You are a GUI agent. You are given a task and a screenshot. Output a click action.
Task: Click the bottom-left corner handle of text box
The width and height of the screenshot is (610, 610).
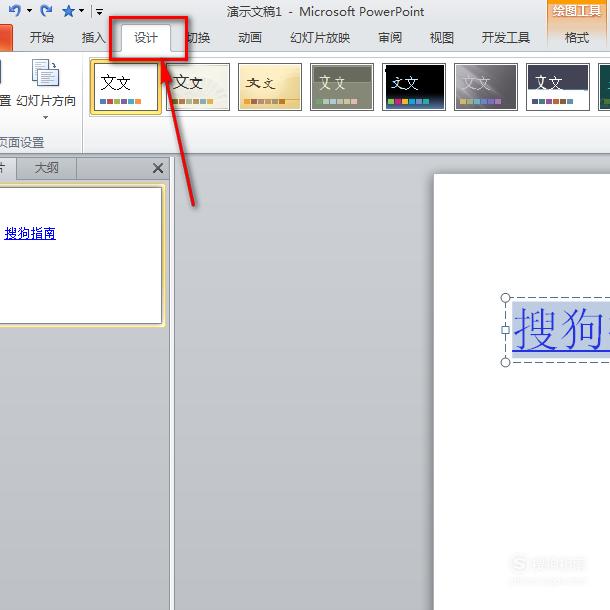pyautogui.click(x=505, y=362)
